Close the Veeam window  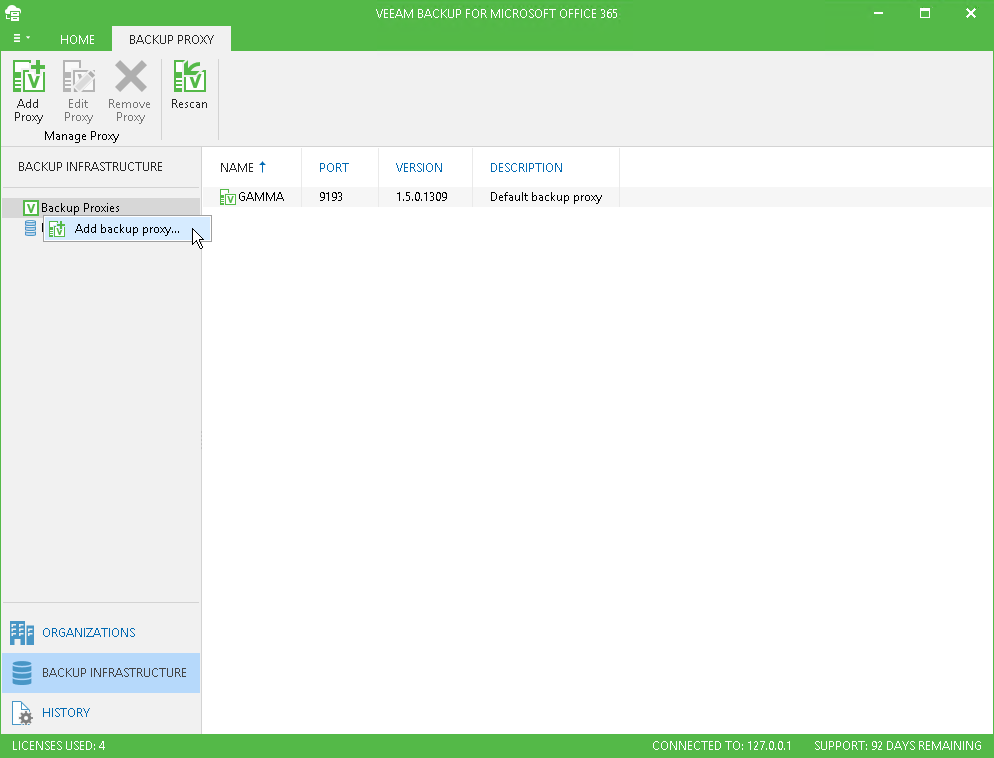[971, 13]
